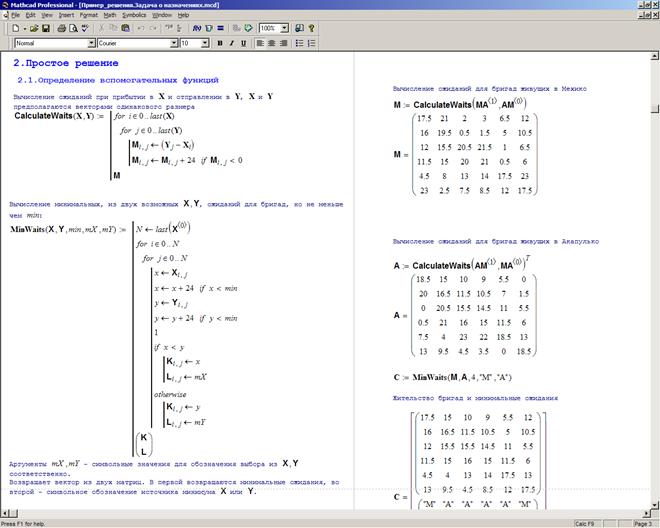Click the Paste clipboard icon
The image size is (660, 528).
(125, 28)
